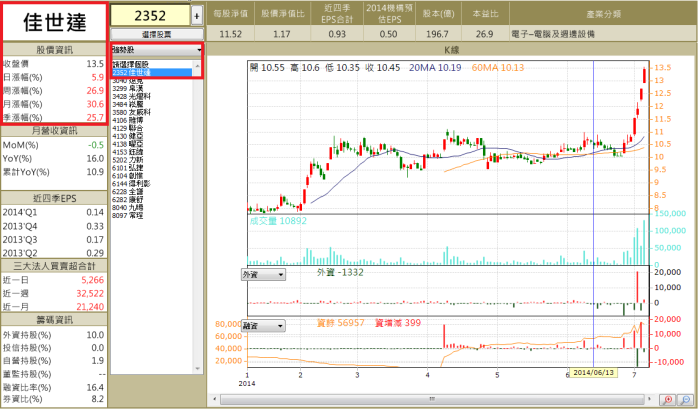The image size is (700, 411).
Task: Click the select stock button below 2352
Action: click(157, 34)
